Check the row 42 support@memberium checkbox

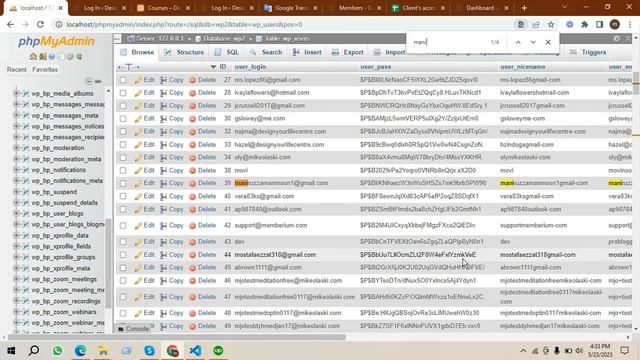123,225
